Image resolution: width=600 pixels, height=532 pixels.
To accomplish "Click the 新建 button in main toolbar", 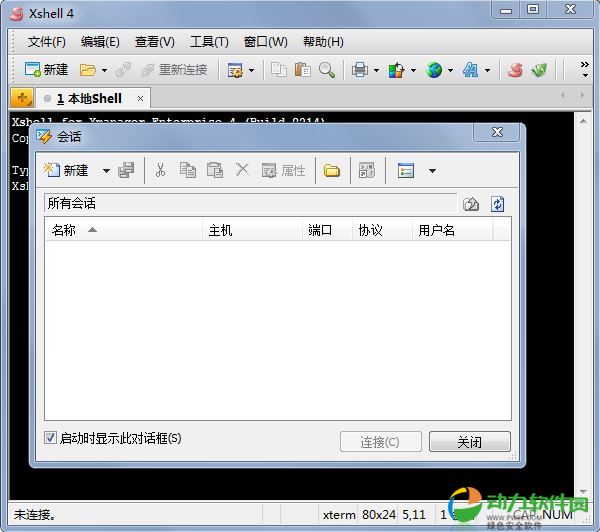I will point(46,70).
